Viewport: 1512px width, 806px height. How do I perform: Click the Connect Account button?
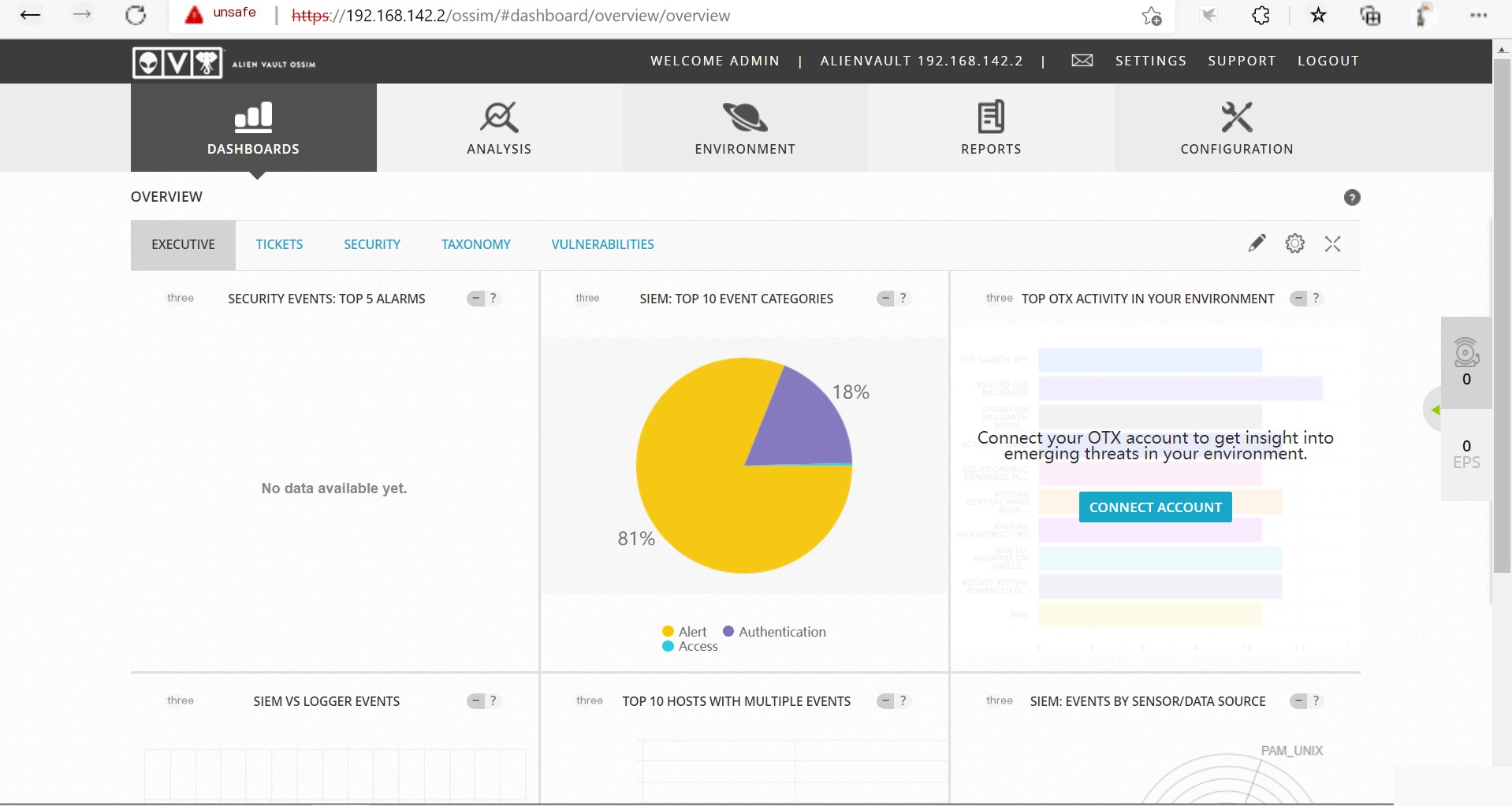1155,507
